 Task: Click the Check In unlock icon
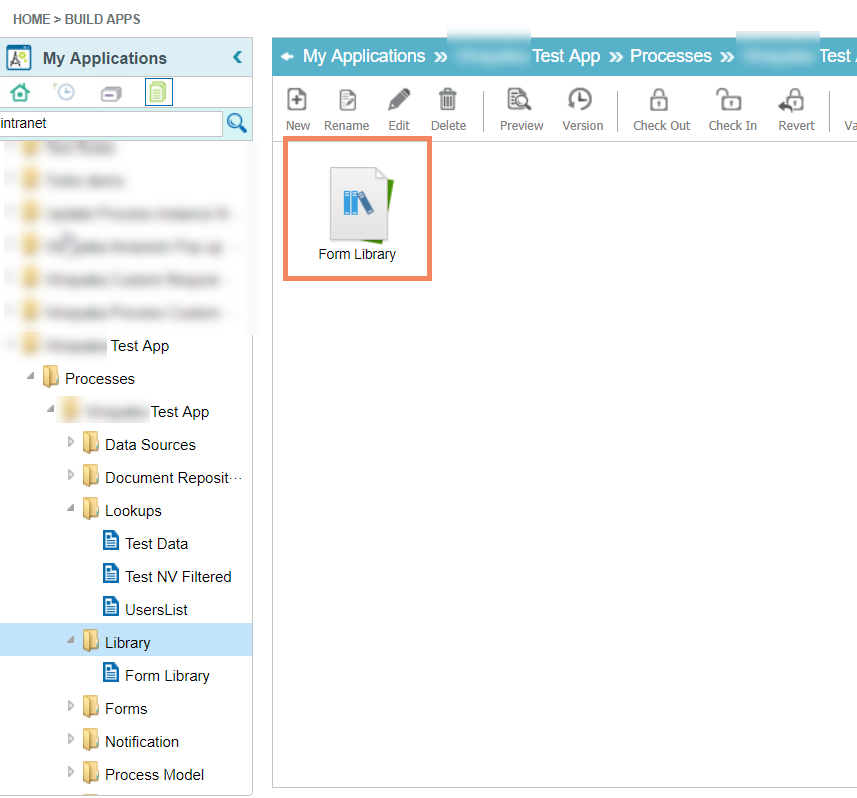(x=732, y=101)
